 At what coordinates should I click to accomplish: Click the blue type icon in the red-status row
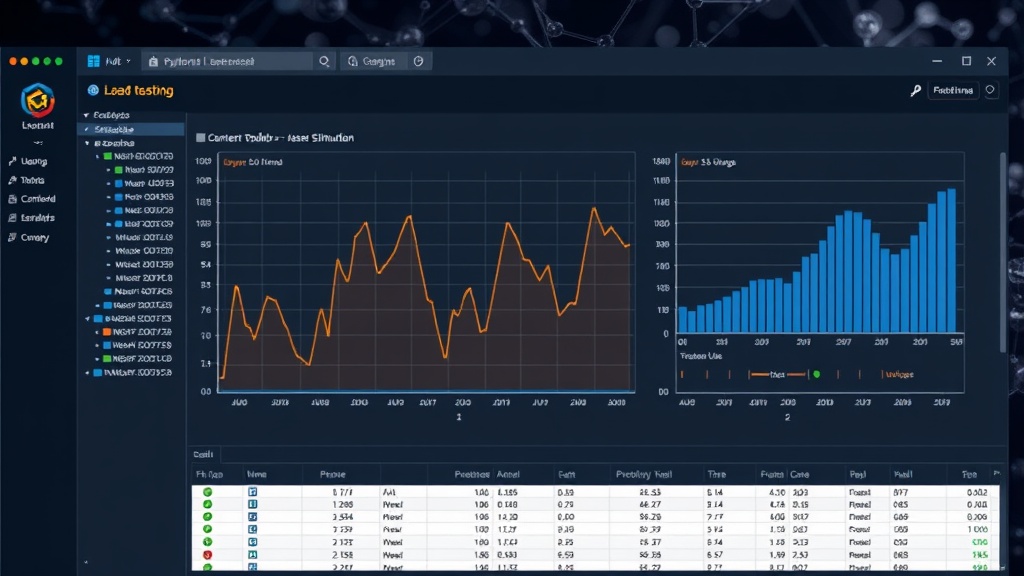pyautogui.click(x=253, y=554)
